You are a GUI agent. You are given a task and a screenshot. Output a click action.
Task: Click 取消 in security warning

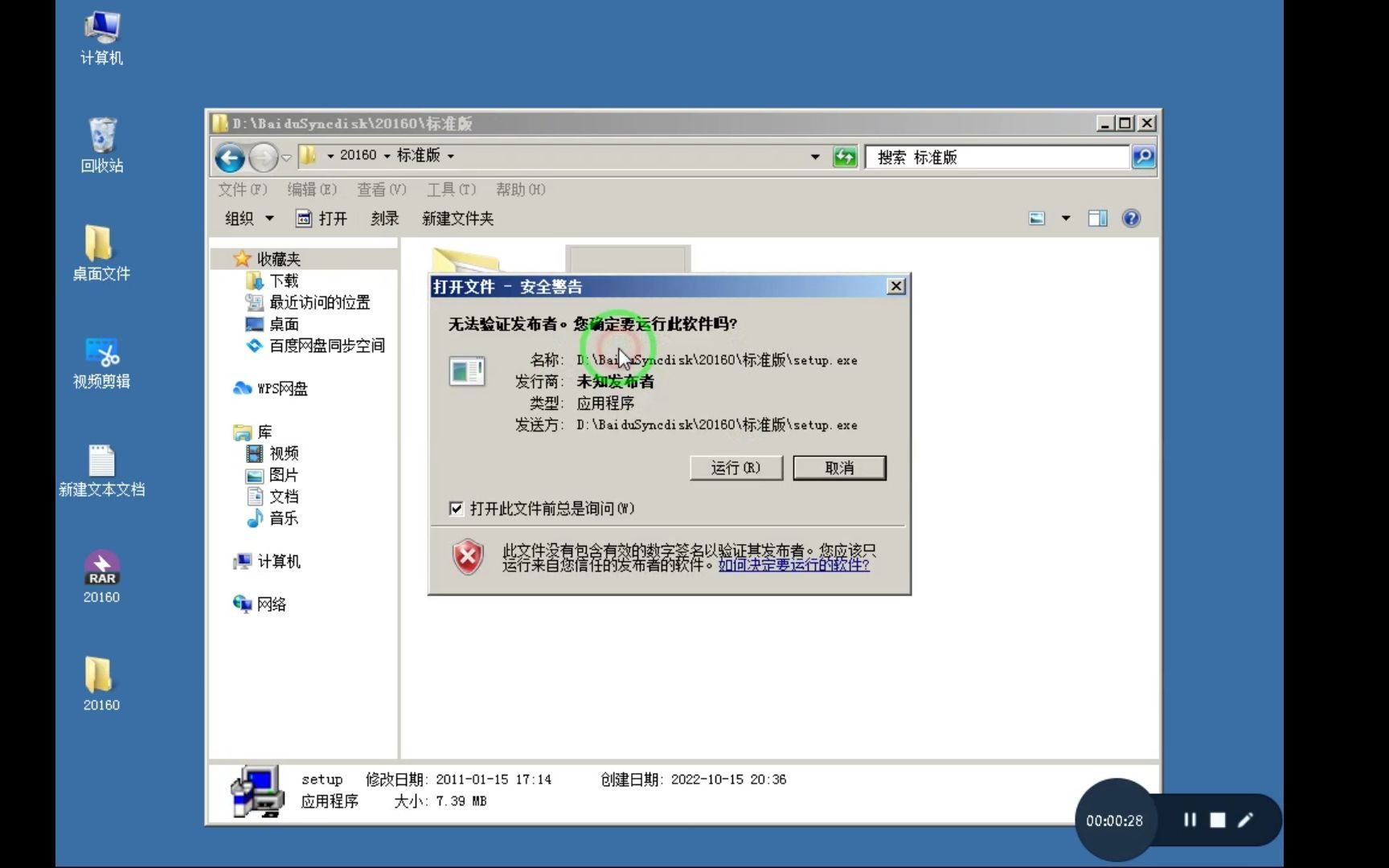(x=839, y=468)
